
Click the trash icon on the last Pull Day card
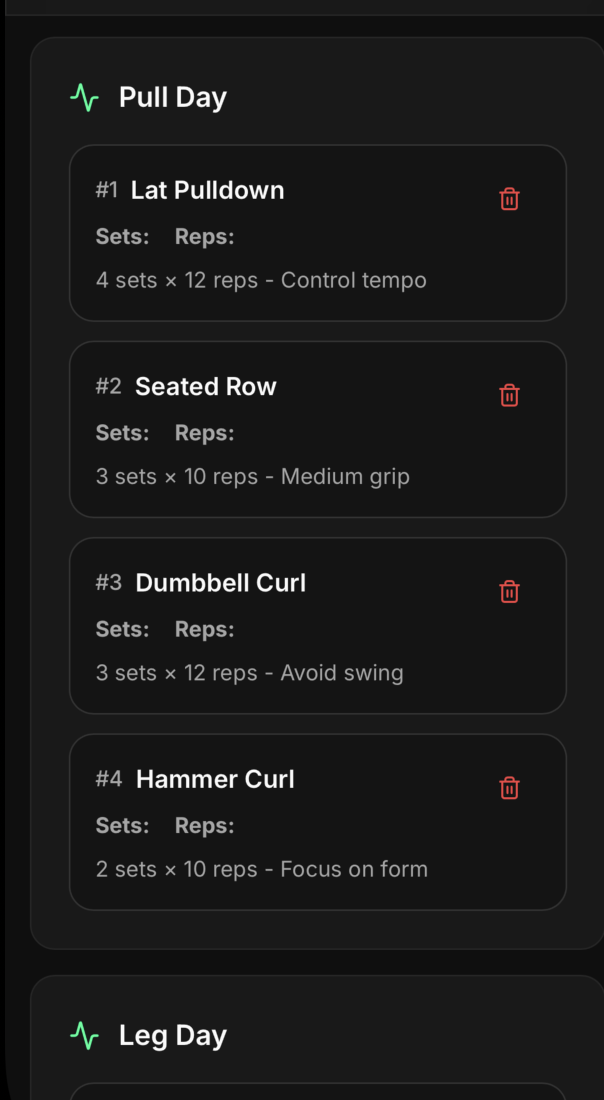click(x=509, y=788)
